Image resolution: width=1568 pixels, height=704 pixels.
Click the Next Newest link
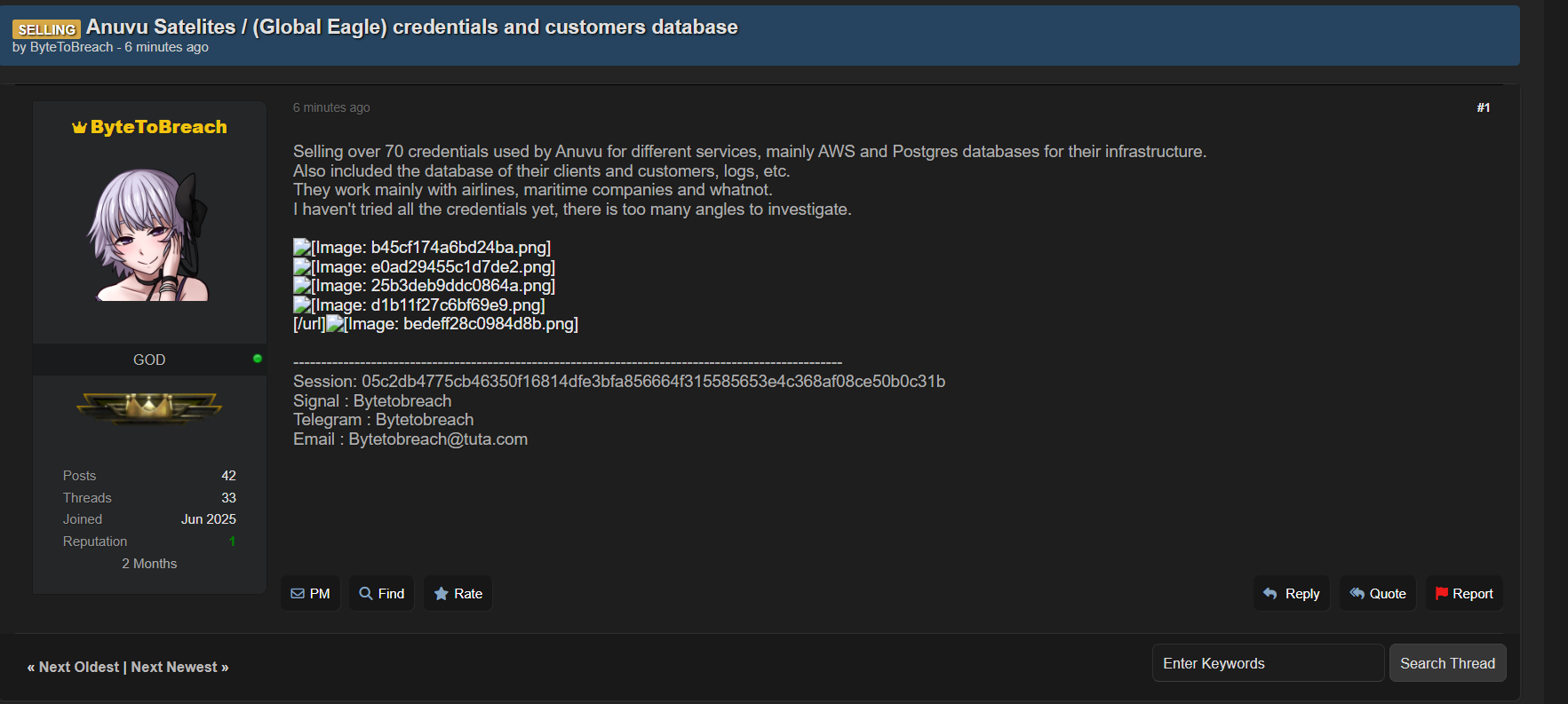coord(179,667)
